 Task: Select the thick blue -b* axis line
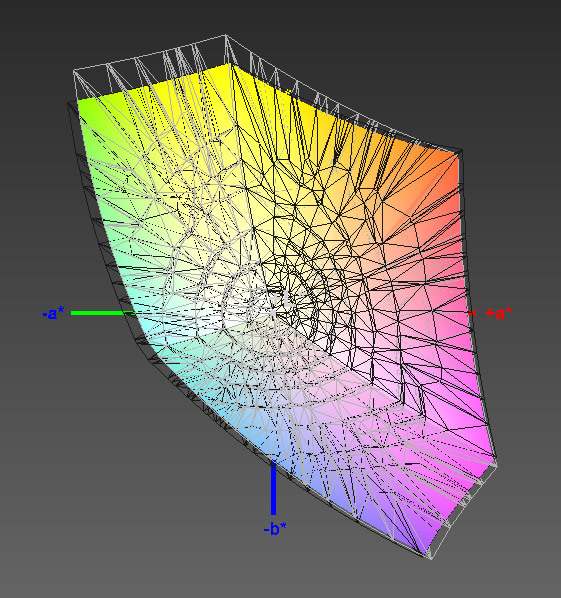pyautogui.click(x=273, y=488)
